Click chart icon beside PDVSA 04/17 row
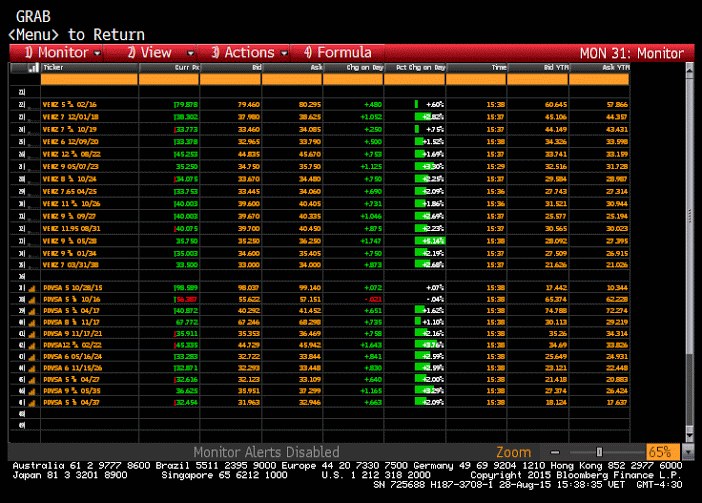The height and width of the screenshot is (503, 702). coord(32,311)
